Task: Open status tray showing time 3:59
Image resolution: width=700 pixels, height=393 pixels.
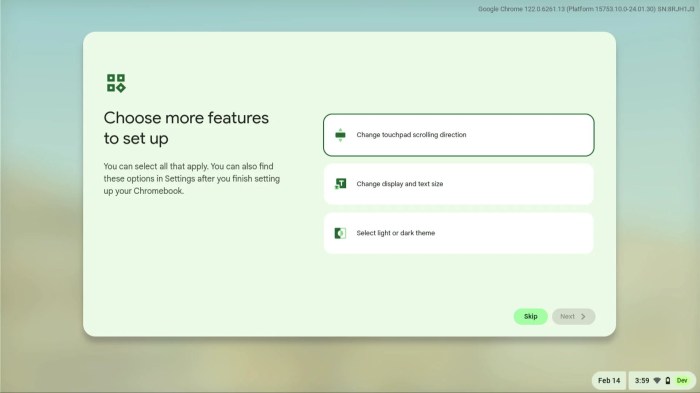Action: coord(661,380)
